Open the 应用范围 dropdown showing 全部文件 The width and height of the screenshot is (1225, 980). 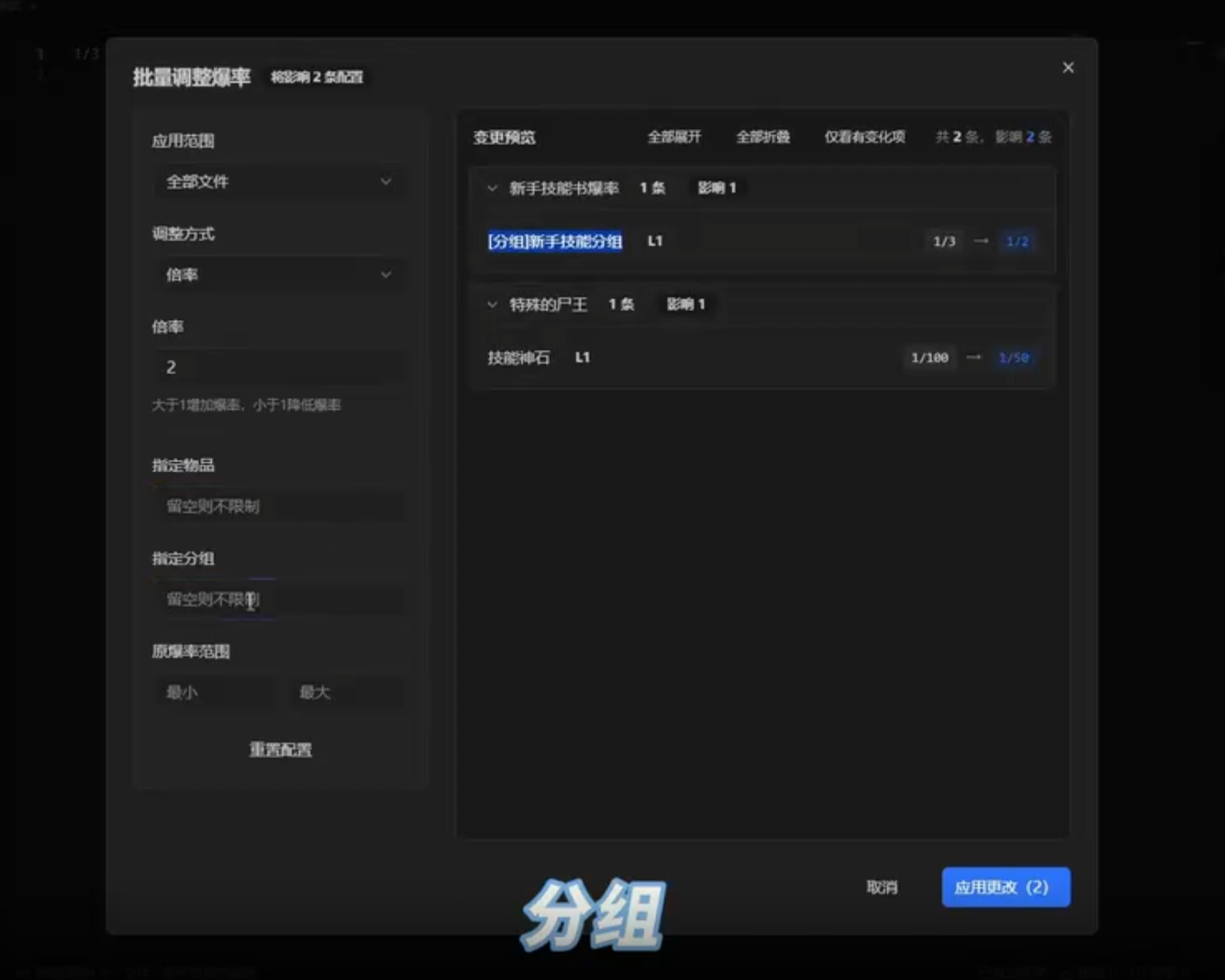pos(278,182)
